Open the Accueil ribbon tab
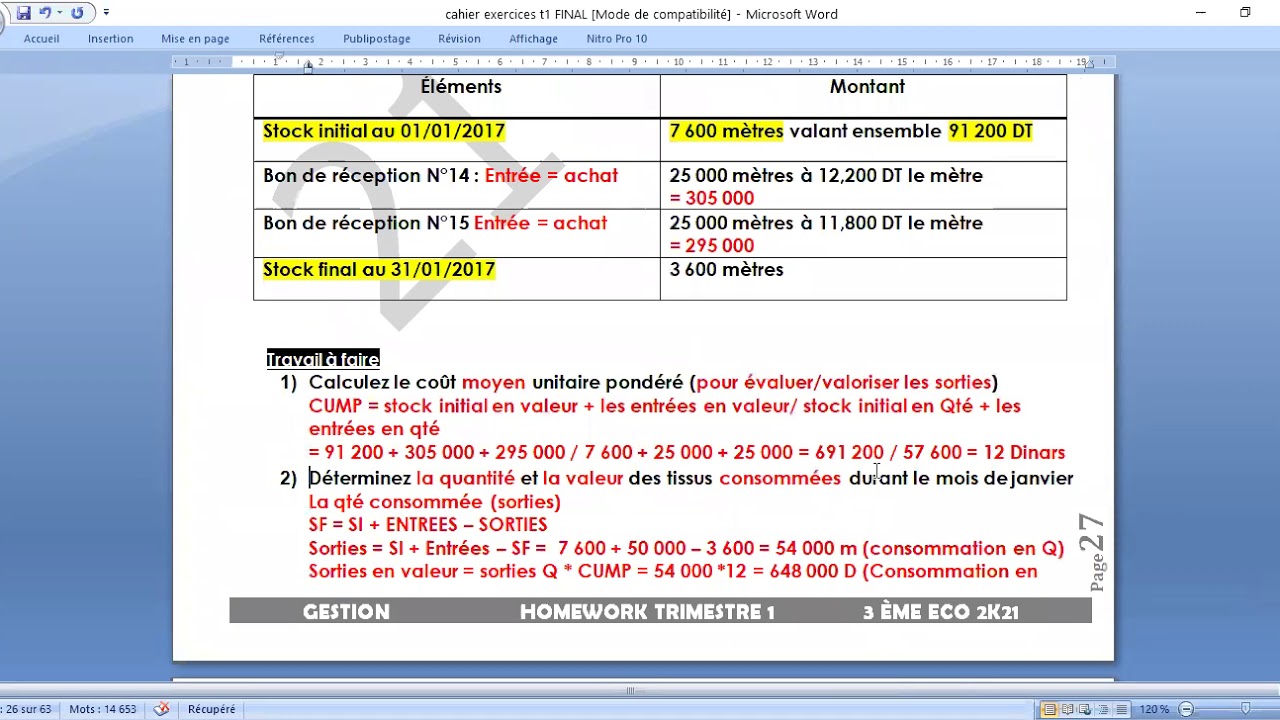1280x720 pixels. pos(41,39)
